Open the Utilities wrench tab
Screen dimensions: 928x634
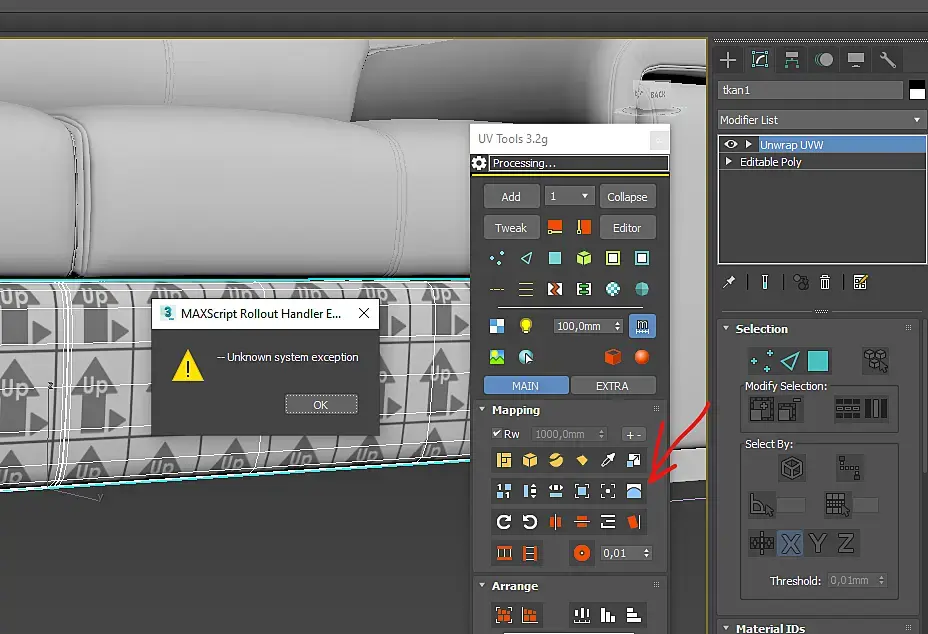pos(888,60)
